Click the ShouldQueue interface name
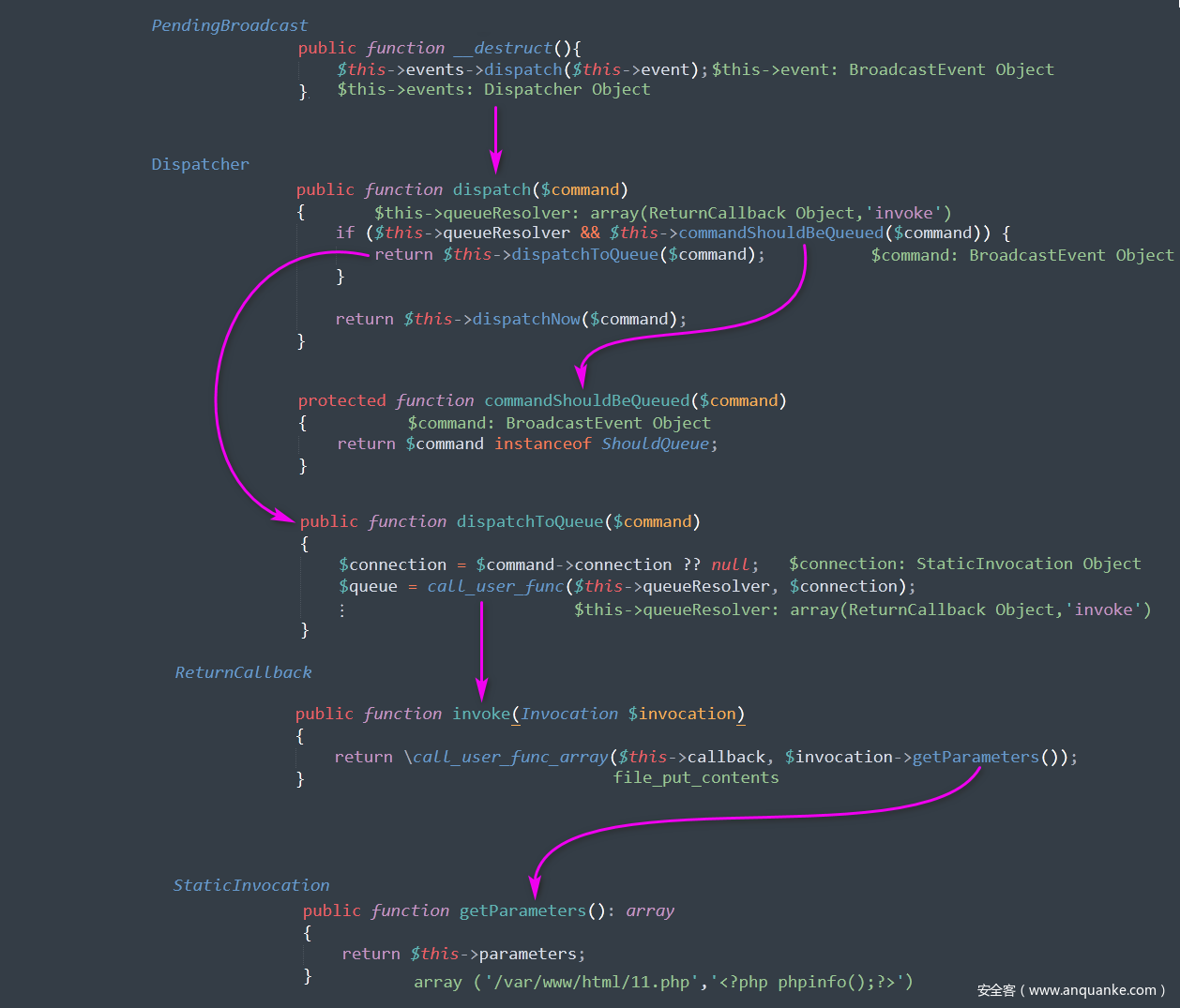The image size is (1180, 1008). click(x=655, y=444)
